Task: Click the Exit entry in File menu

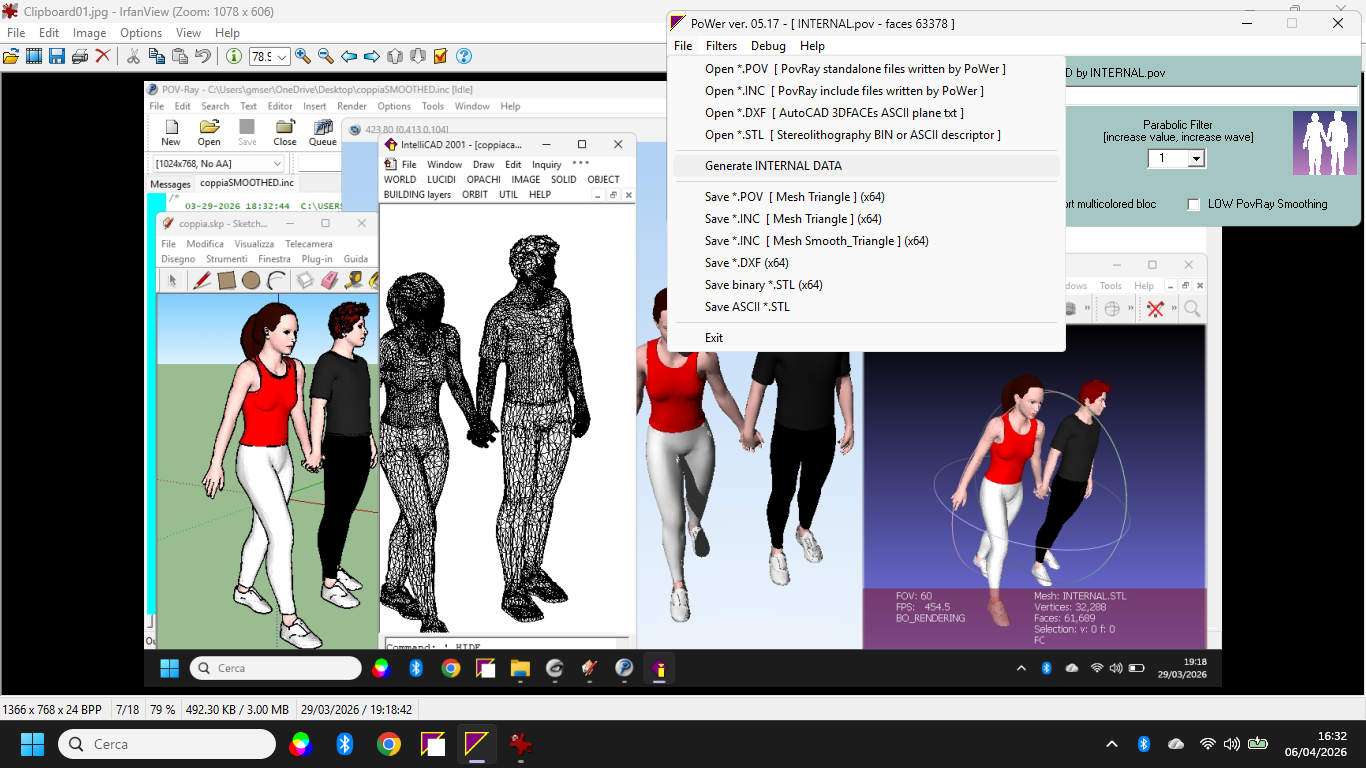Action: [x=714, y=338]
